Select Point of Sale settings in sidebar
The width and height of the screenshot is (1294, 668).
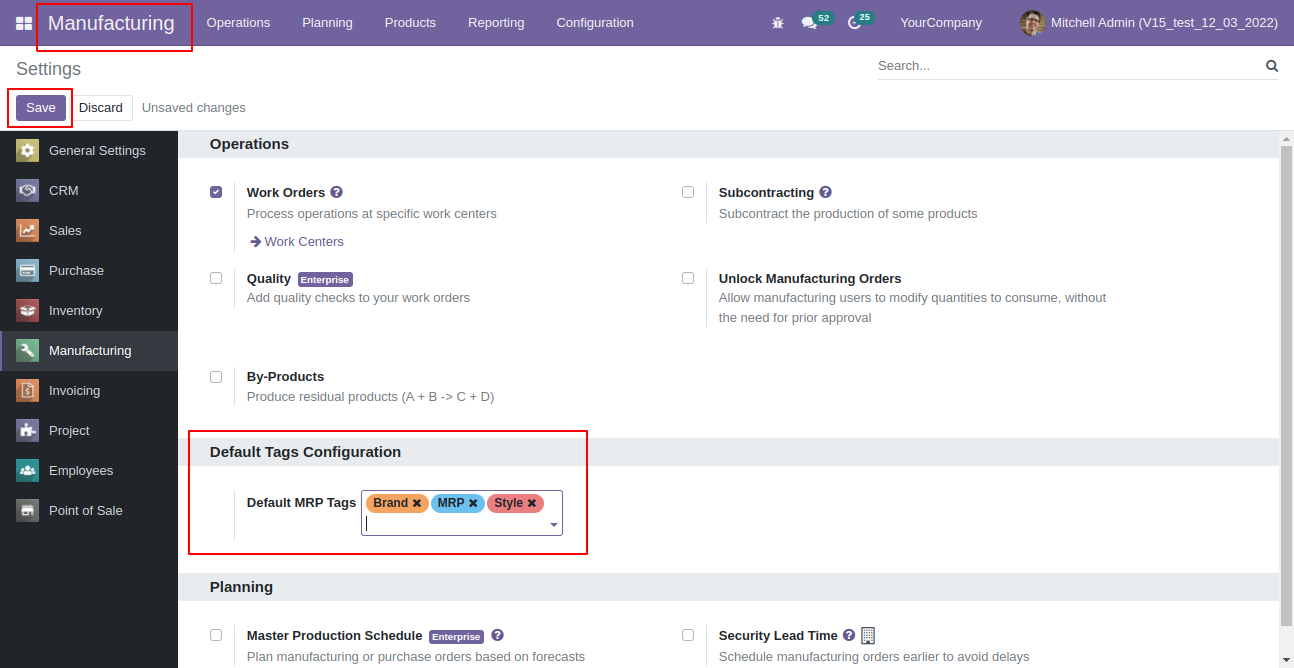click(89, 511)
